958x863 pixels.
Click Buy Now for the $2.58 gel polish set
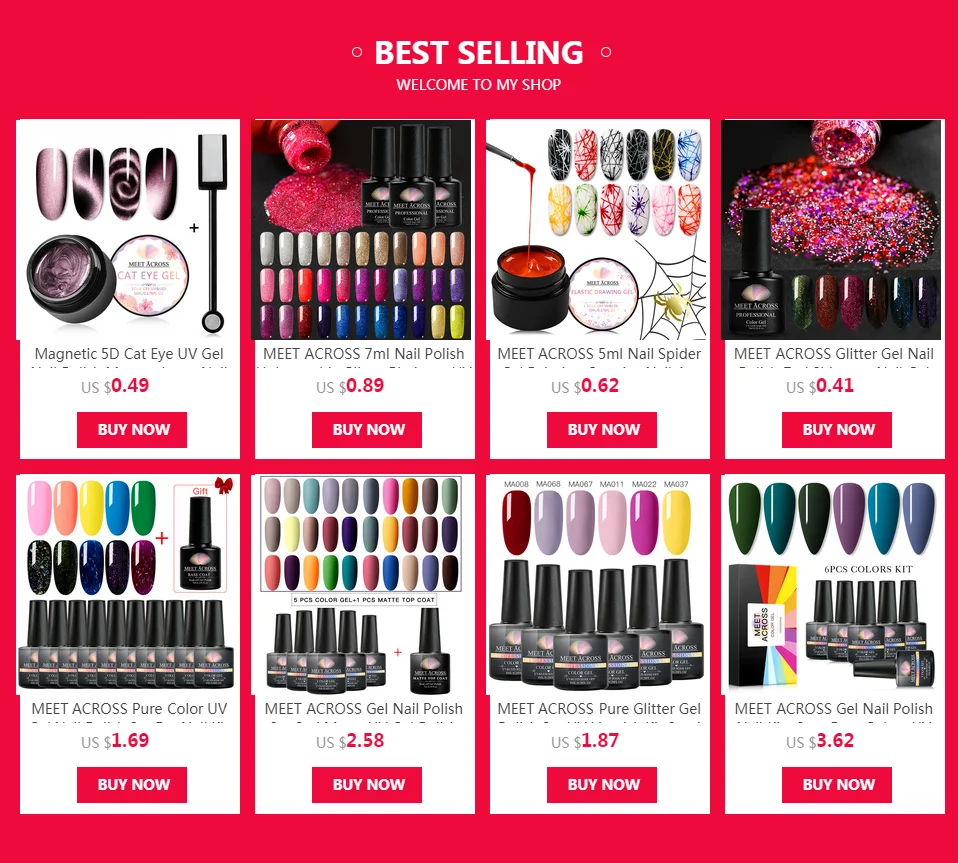(367, 785)
